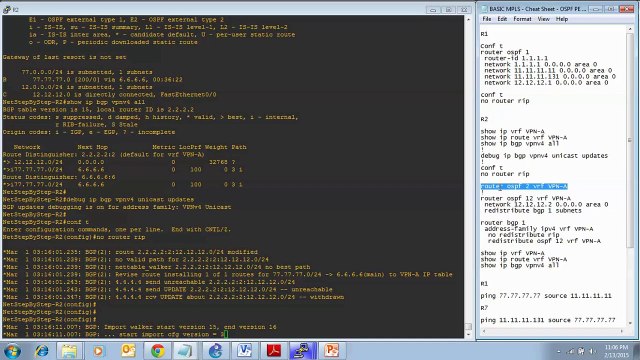Switch to the Notepad taskbar icon
This screenshot has height=360, width=640.
(x=186, y=351)
